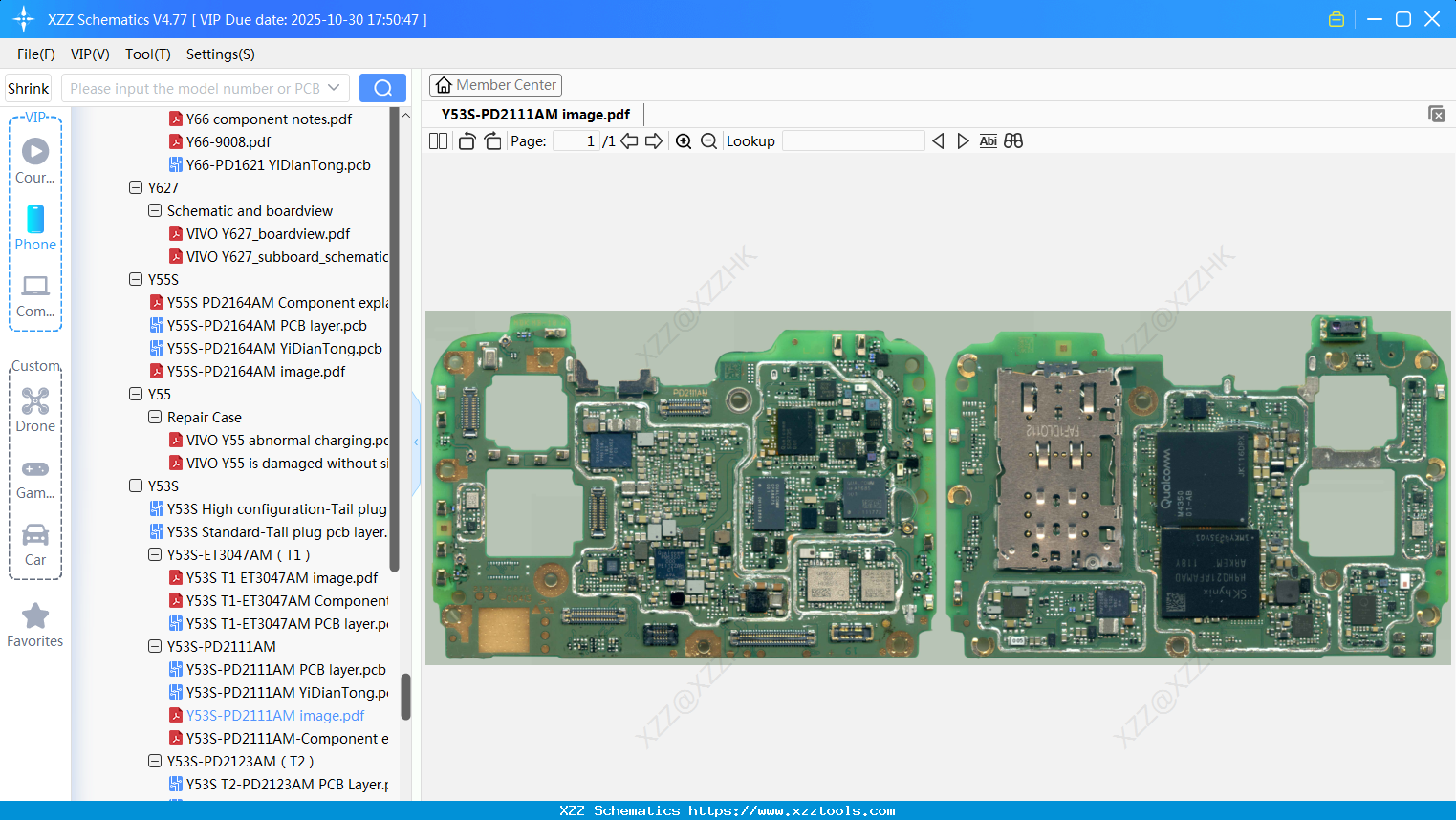Click the yellow briefcase icon in title bar

[x=1336, y=19]
